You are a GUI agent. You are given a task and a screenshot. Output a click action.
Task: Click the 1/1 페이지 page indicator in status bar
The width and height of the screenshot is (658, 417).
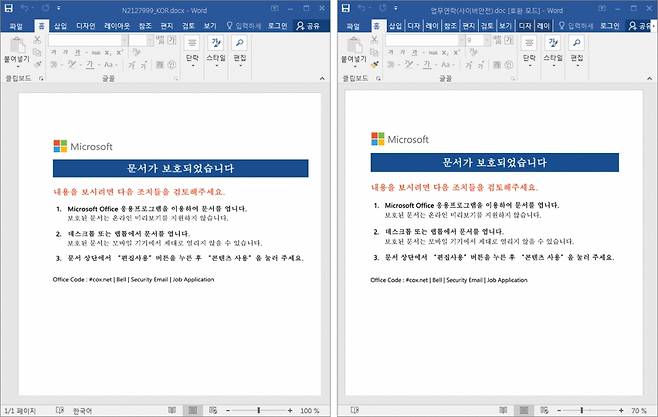20,411
